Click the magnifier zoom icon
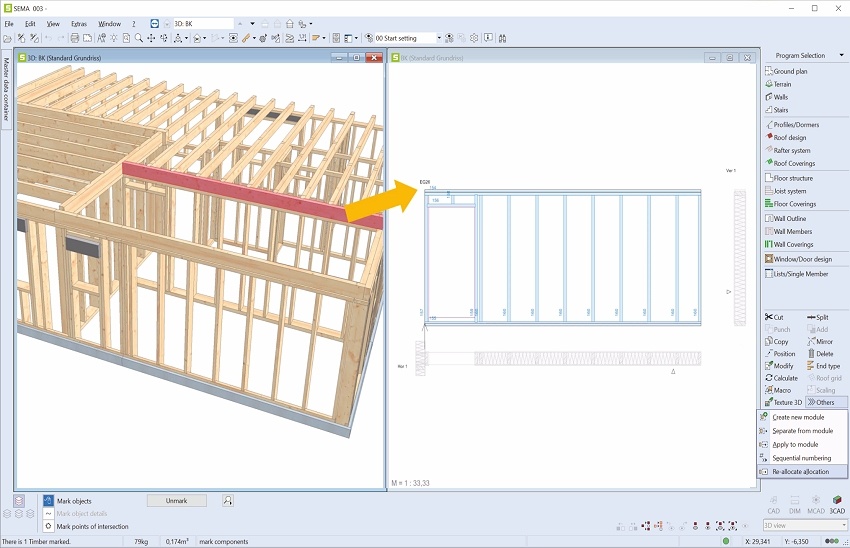 (x=139, y=38)
